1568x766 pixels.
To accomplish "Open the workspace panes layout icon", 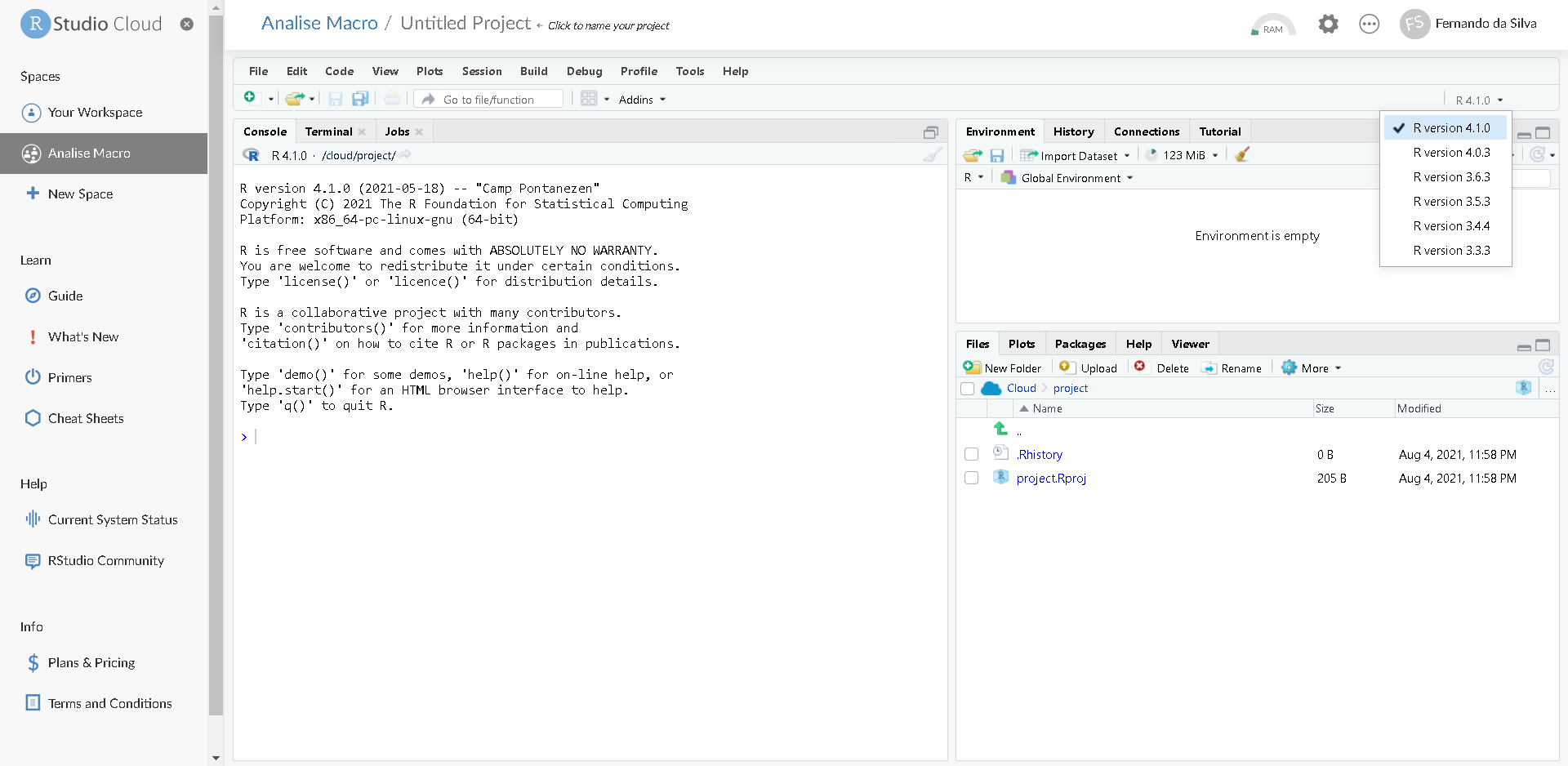I will point(590,98).
